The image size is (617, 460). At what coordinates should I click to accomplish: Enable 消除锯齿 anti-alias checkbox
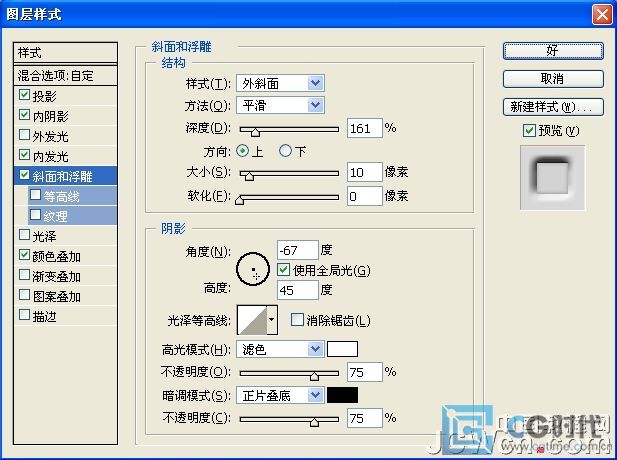coord(297,320)
